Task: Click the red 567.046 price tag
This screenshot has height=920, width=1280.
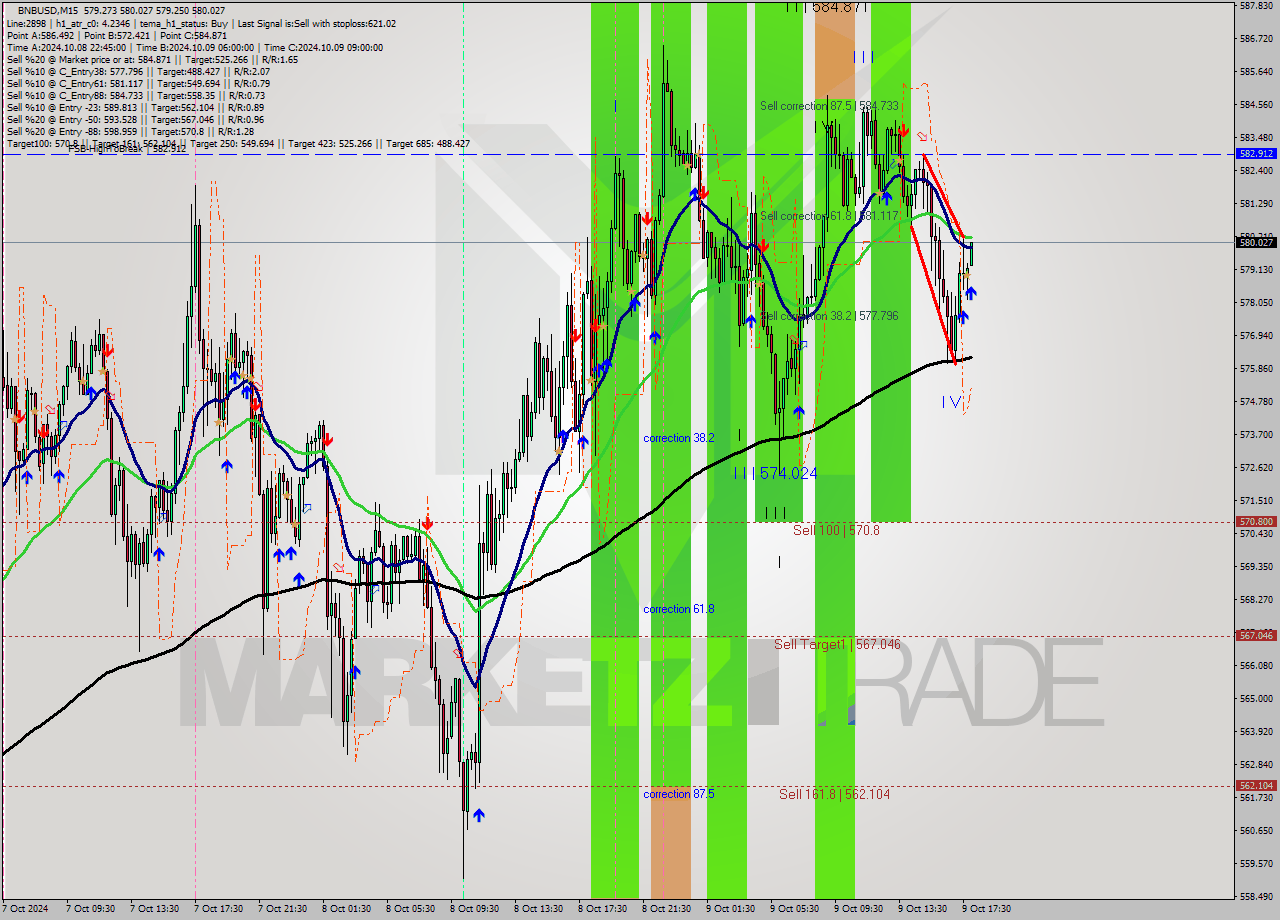Action: coord(1256,636)
